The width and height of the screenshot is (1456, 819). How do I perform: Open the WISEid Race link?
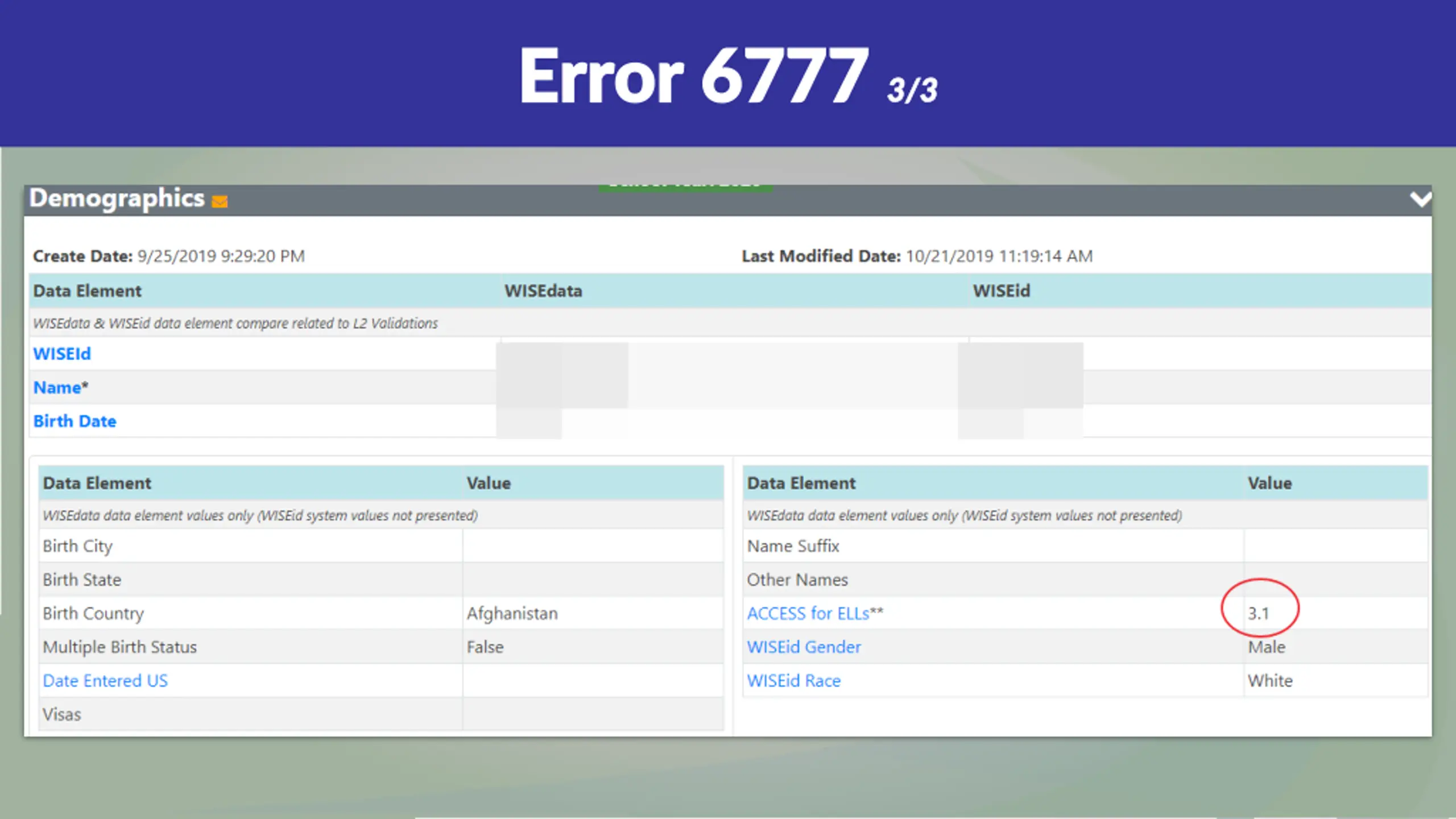coord(793,680)
